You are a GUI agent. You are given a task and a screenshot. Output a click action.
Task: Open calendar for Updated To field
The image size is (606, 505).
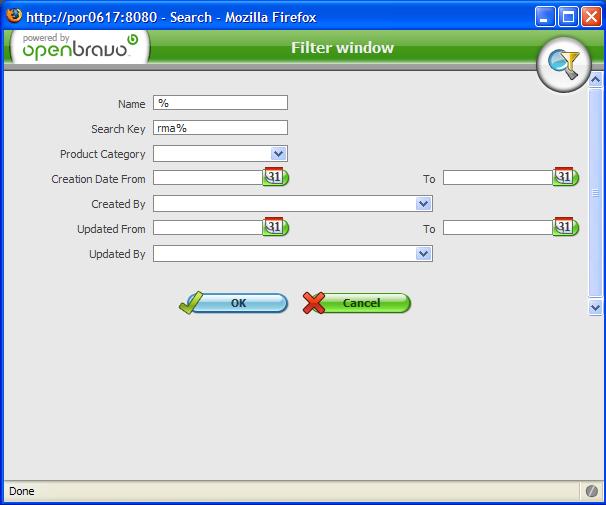coord(565,227)
